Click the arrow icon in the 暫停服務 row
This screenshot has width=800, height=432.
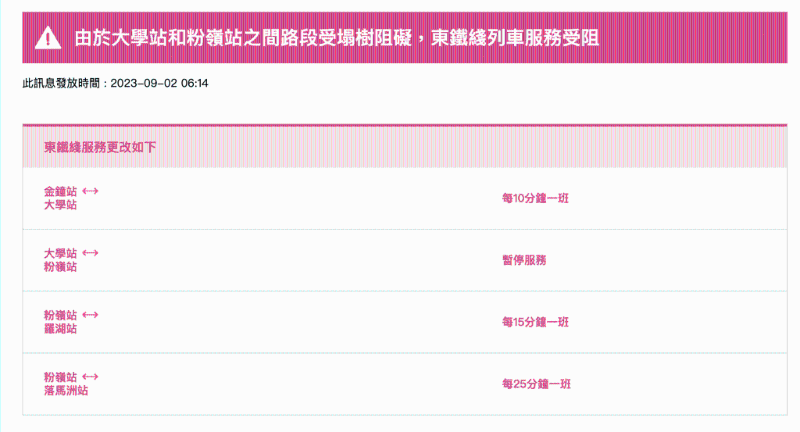pos(90,253)
